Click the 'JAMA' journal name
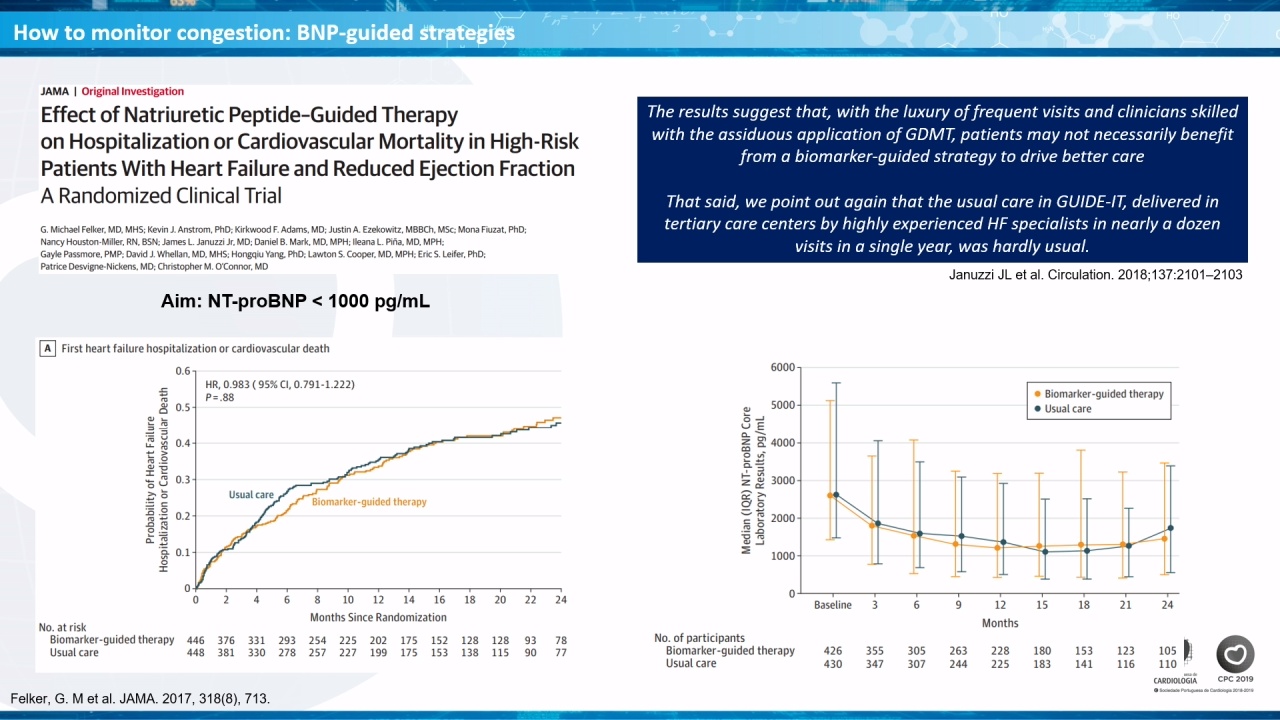 pyautogui.click(x=54, y=91)
